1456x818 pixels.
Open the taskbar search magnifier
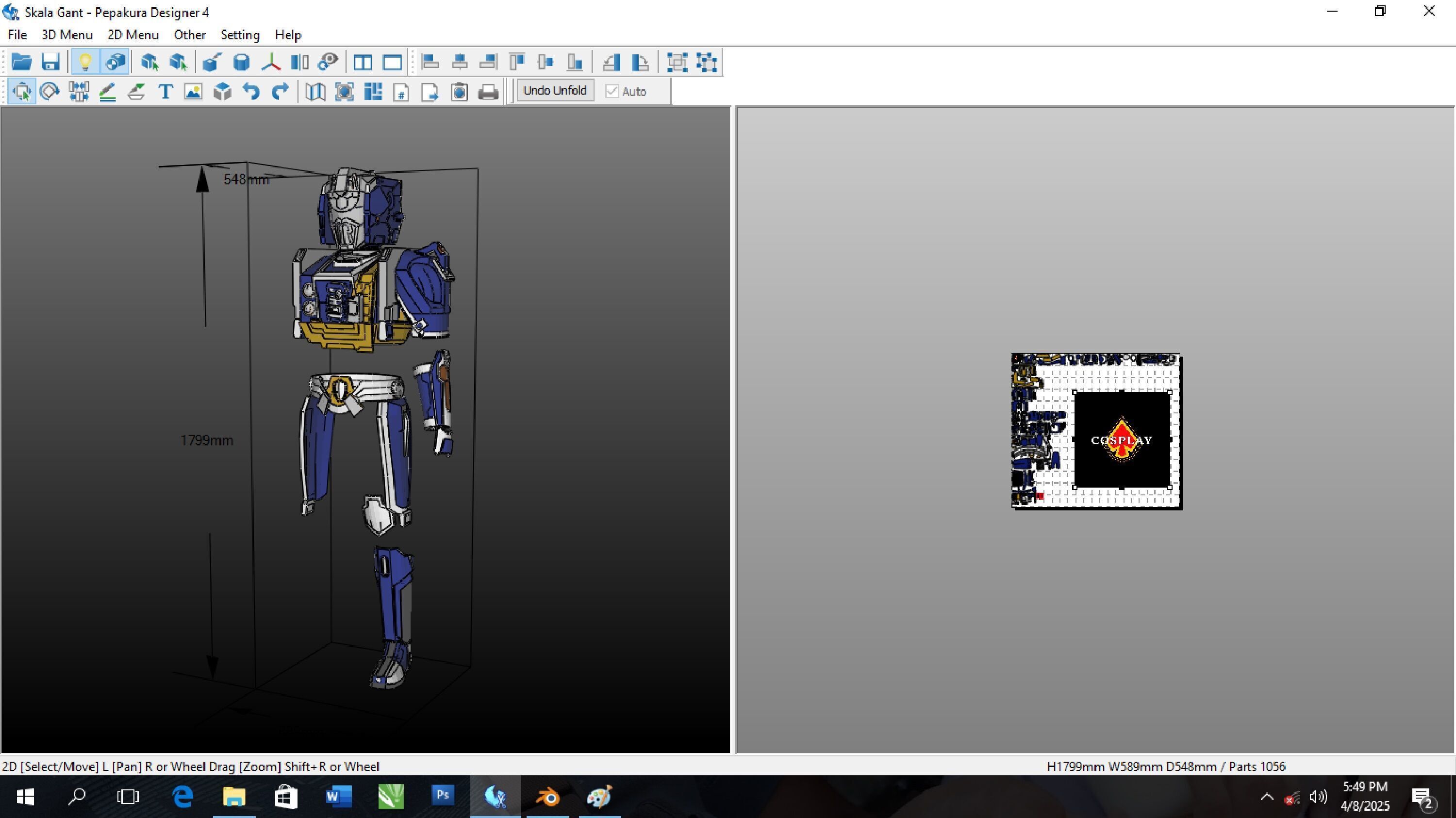pos(76,797)
